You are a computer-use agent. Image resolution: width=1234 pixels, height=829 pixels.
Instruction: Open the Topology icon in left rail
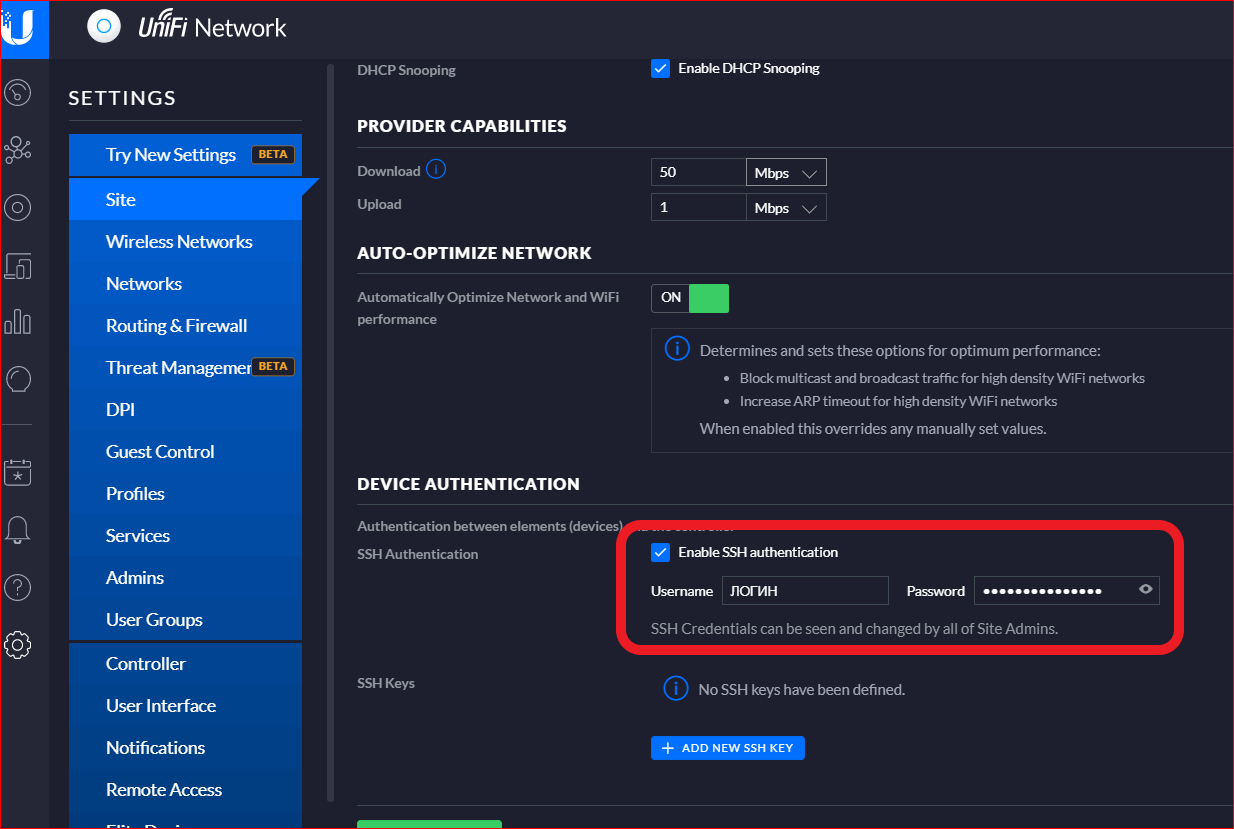18,151
